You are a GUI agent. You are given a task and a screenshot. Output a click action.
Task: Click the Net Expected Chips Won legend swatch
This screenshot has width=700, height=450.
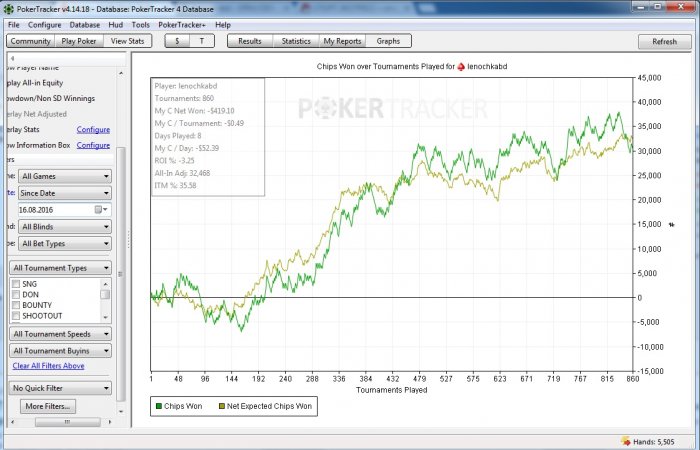221,406
